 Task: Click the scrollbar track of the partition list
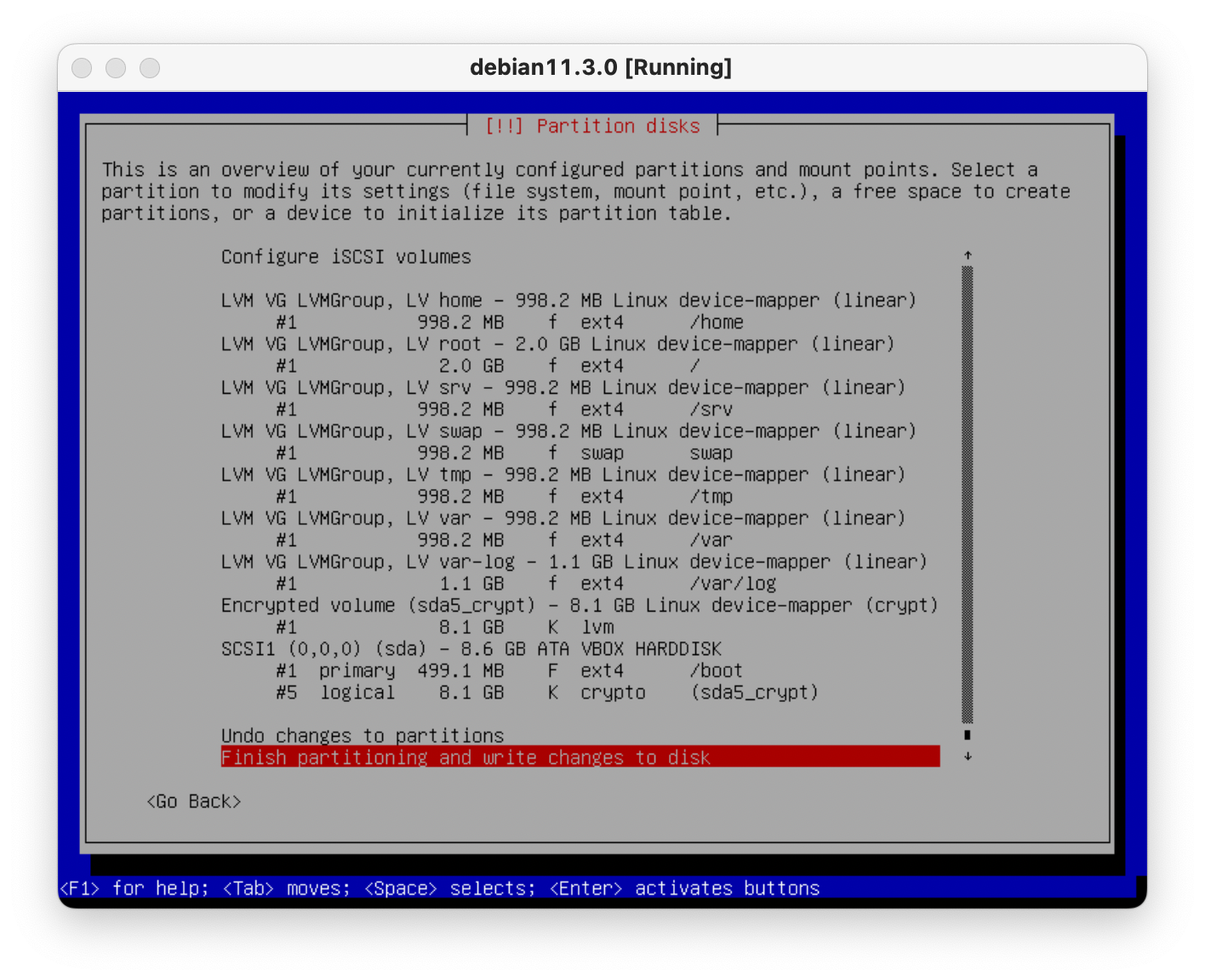[968, 493]
